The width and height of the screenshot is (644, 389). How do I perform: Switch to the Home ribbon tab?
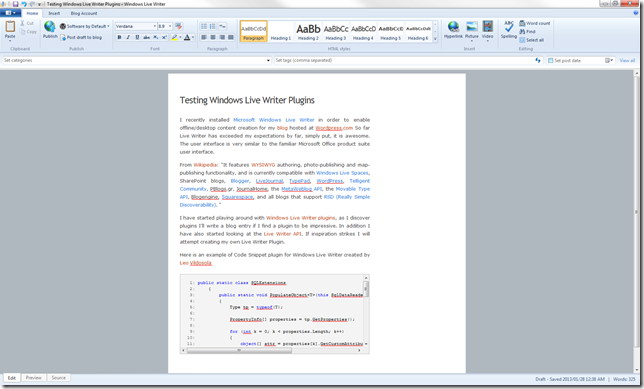[32, 13]
